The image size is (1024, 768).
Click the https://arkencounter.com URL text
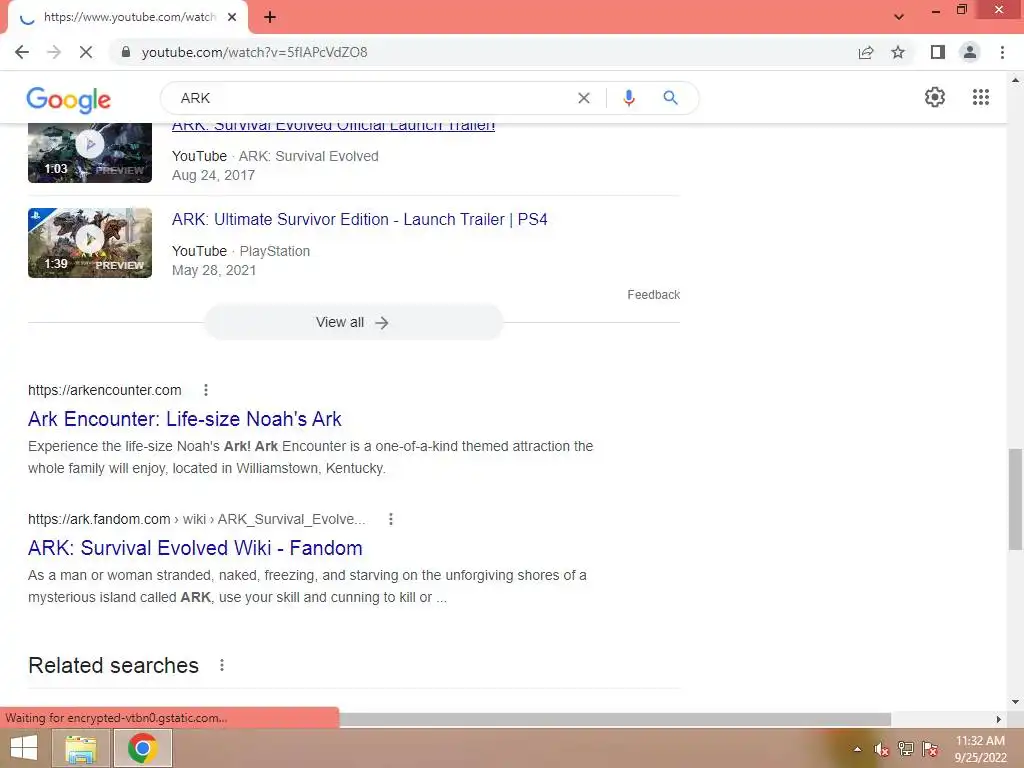point(104,390)
